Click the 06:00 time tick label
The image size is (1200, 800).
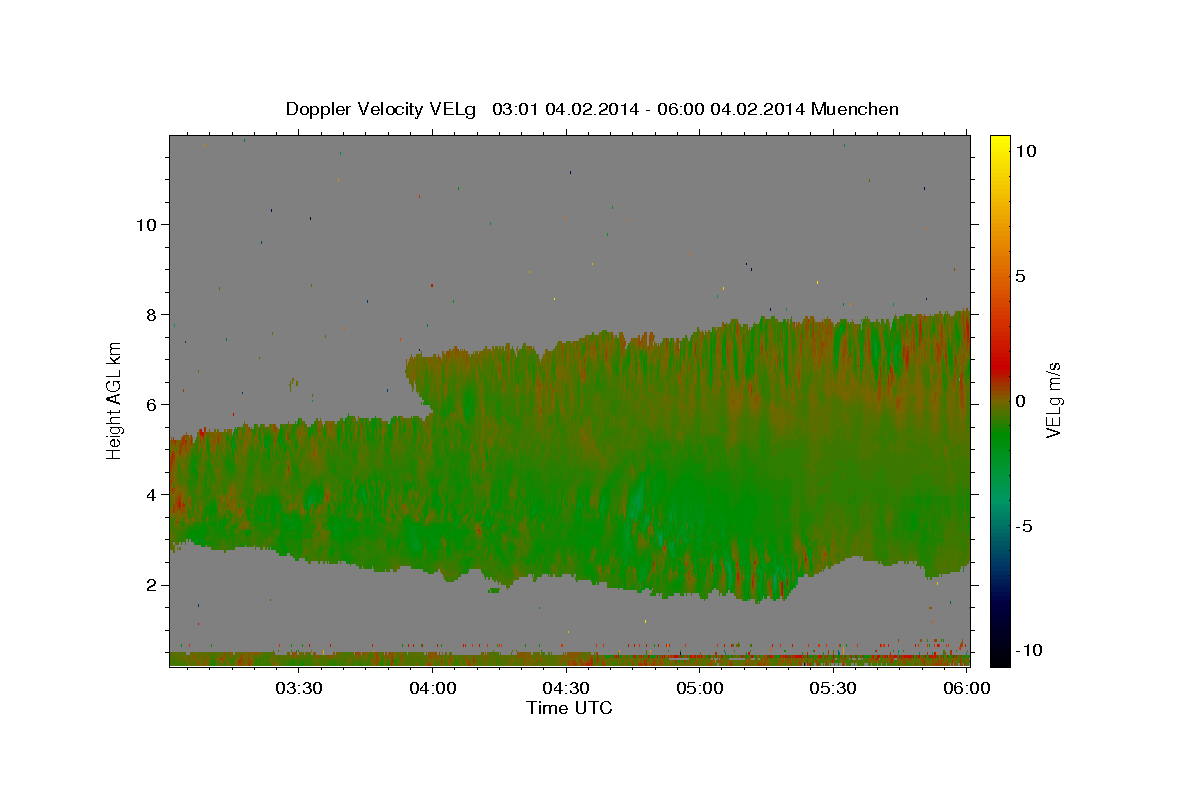(x=967, y=689)
